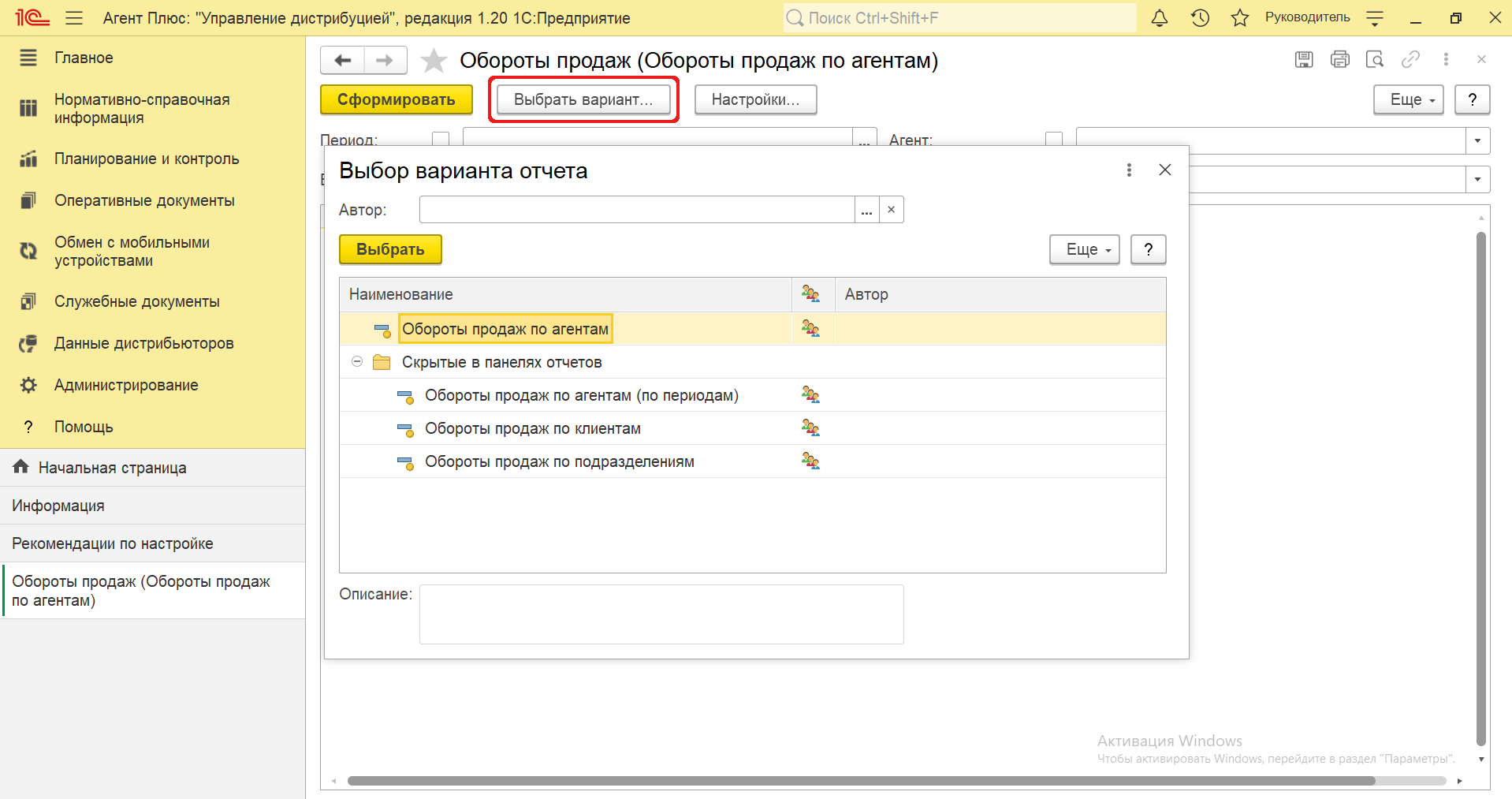Open report form options three-dot icon
This screenshot has height=799, width=1512.
pyautogui.click(x=1446, y=59)
